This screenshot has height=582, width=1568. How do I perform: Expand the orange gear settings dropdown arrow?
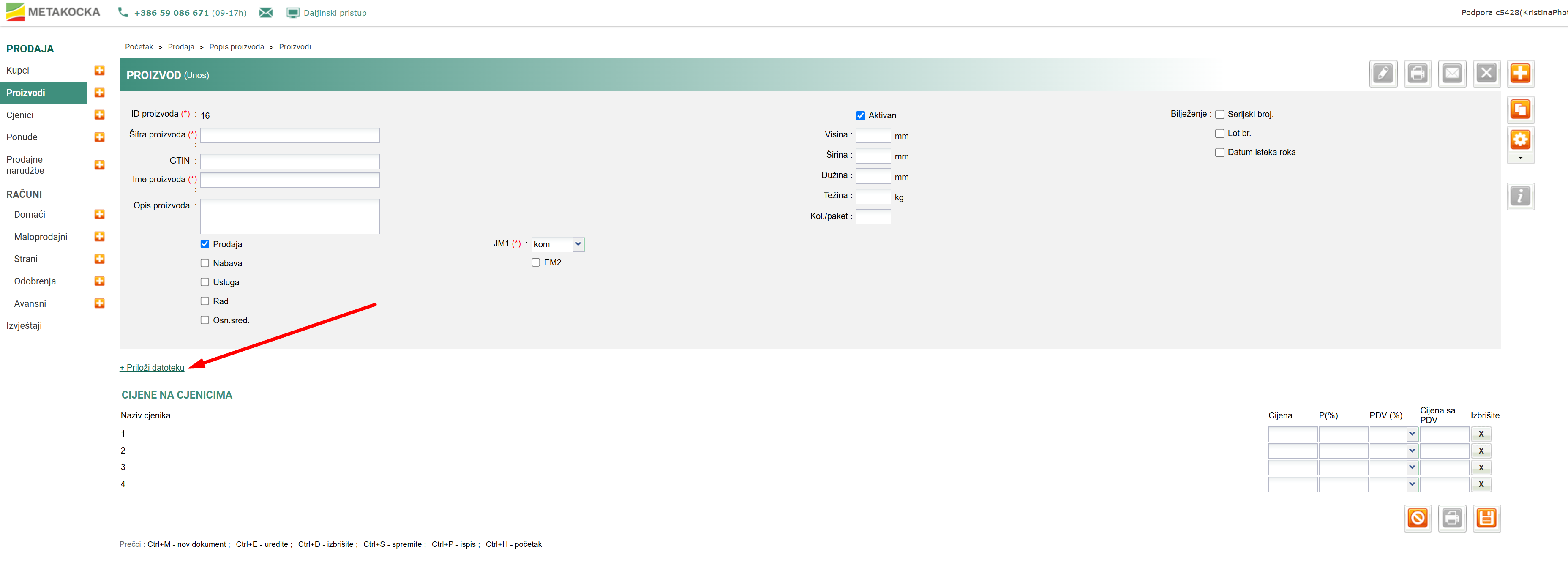(1520, 158)
